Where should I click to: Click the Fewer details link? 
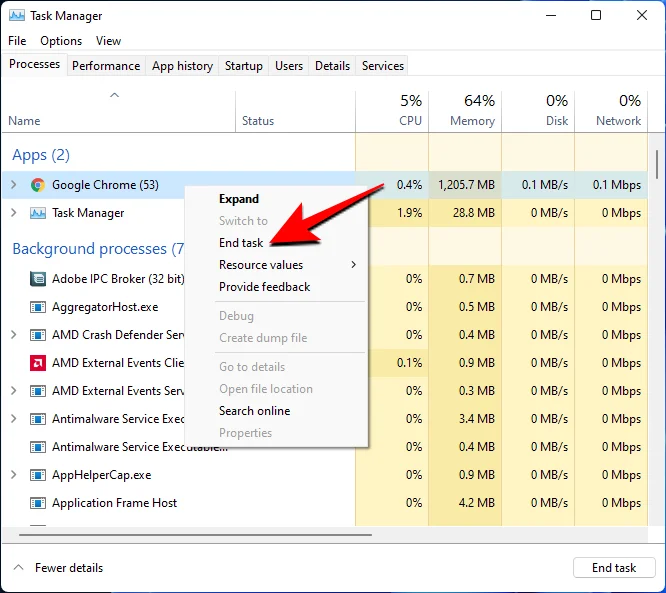pyautogui.click(x=69, y=568)
